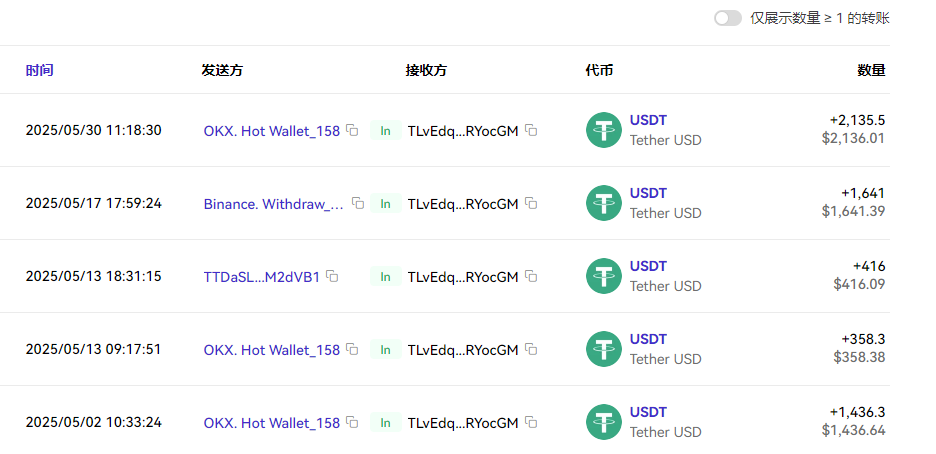The width and height of the screenshot is (936, 454).
Task: Copy sender address in 2025/05/02 row
Action: point(352,422)
